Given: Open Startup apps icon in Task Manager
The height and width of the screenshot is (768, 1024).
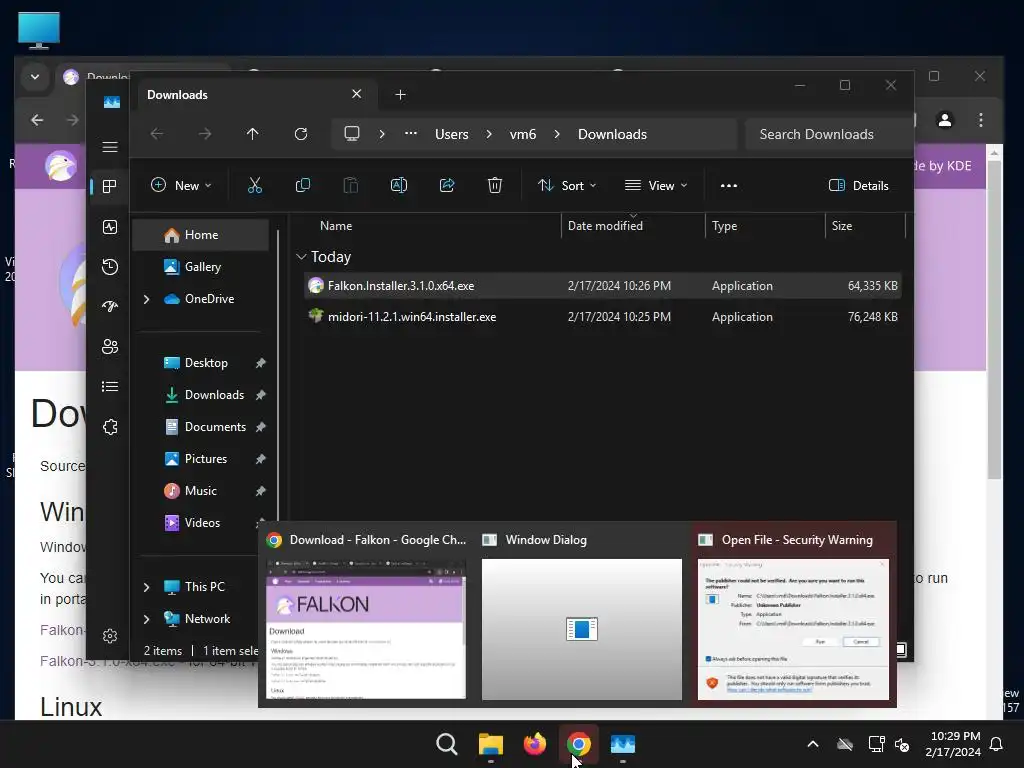Looking at the screenshot, I should tap(110, 306).
